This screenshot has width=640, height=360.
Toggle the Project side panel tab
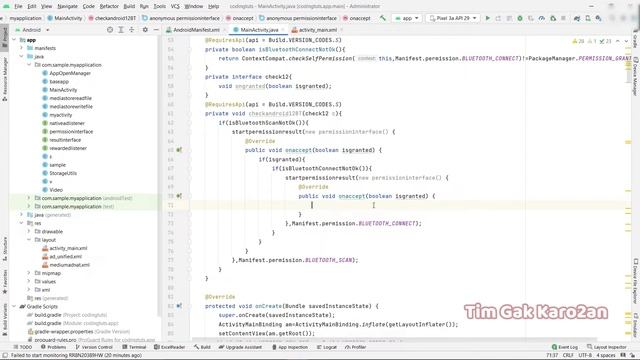4,38
